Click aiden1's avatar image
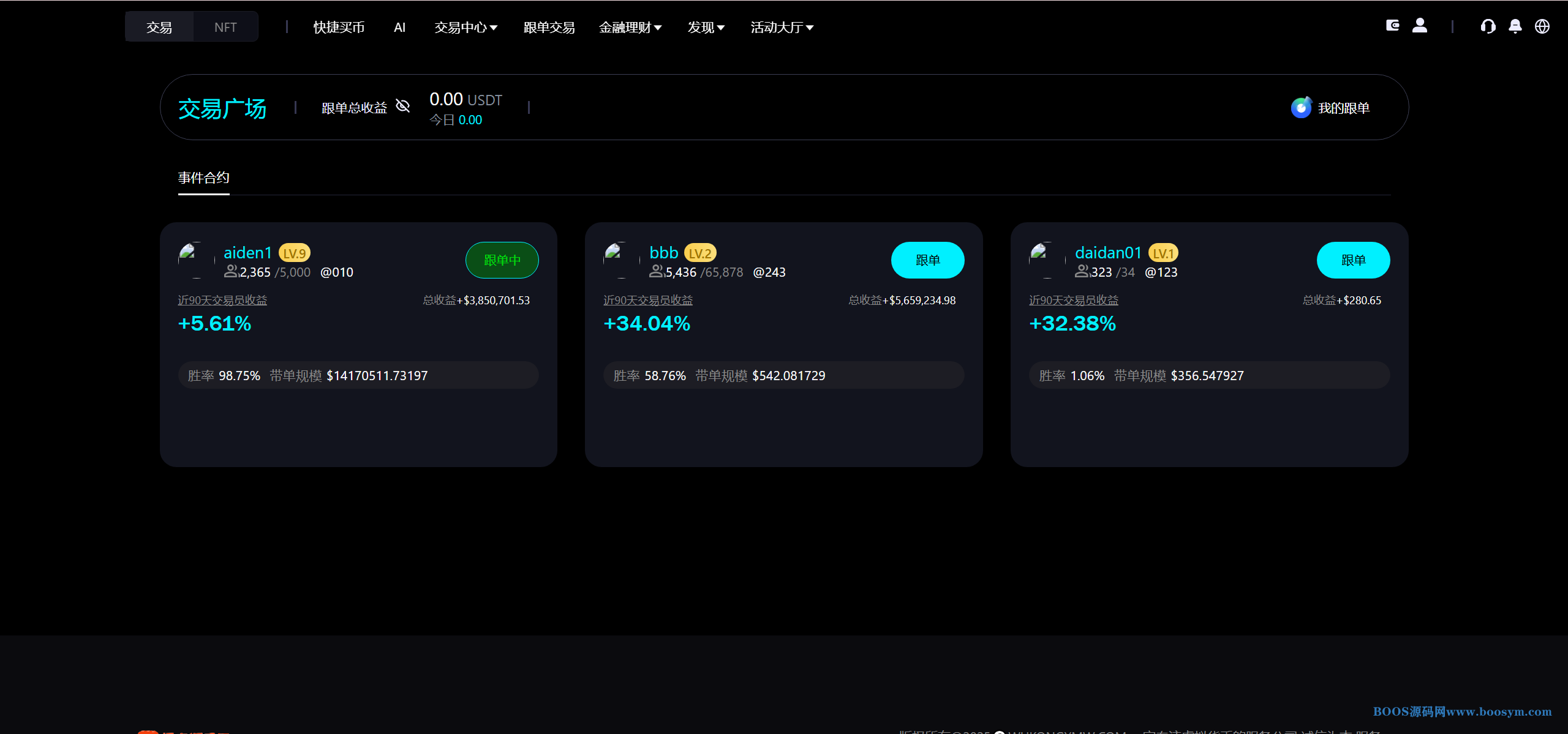The image size is (1568, 734). tap(196, 260)
